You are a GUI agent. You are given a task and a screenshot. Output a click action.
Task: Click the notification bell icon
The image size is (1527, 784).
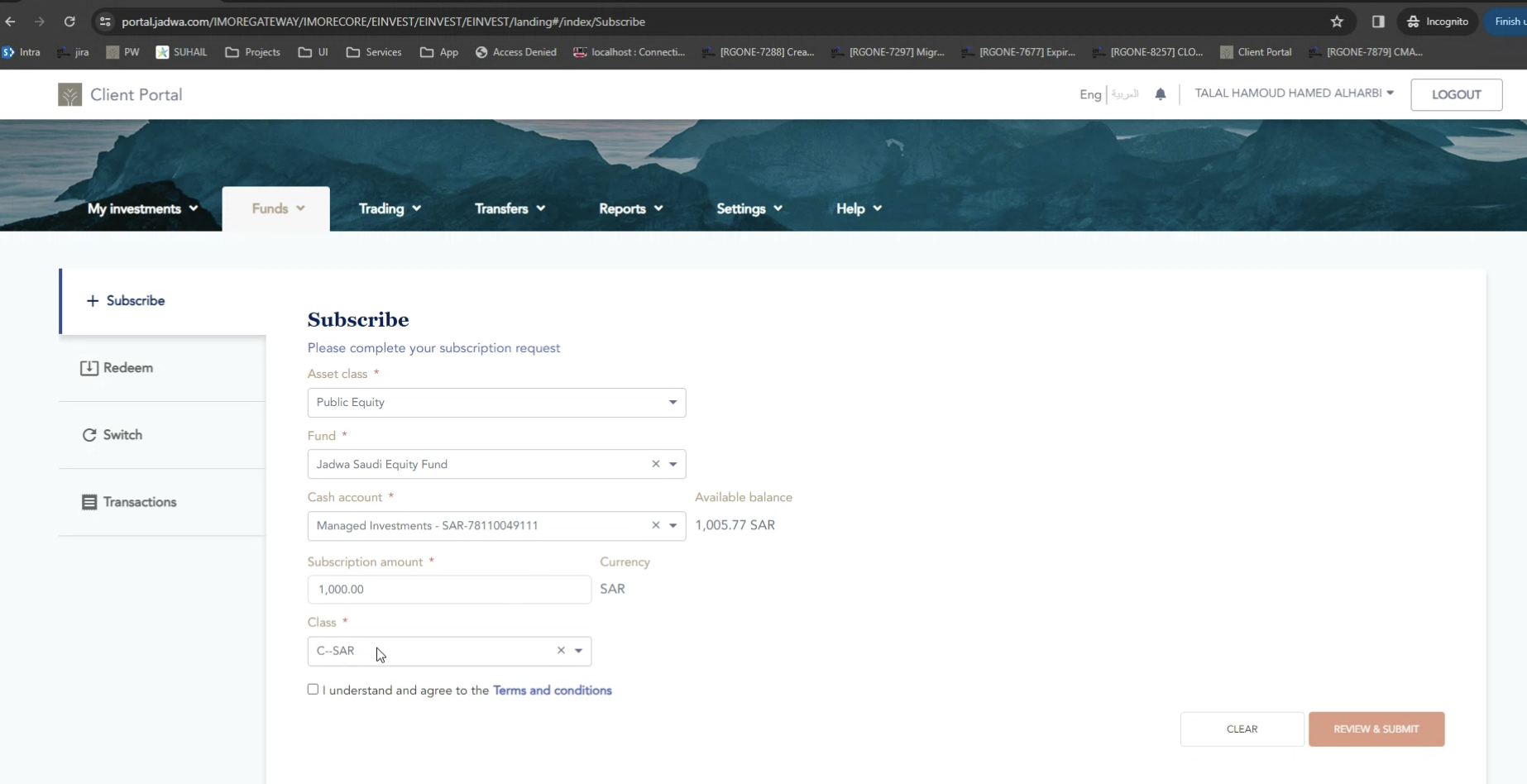point(1161,94)
